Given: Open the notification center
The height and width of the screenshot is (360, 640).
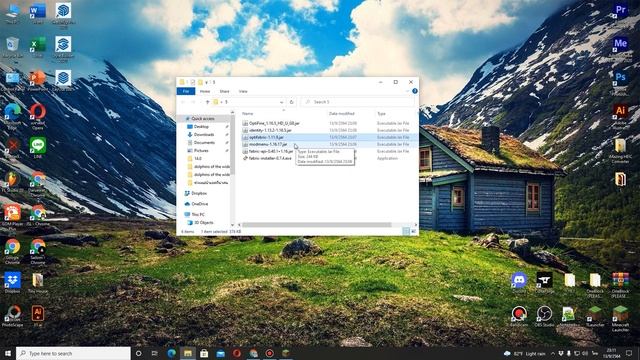Looking at the screenshot, I should point(629,353).
